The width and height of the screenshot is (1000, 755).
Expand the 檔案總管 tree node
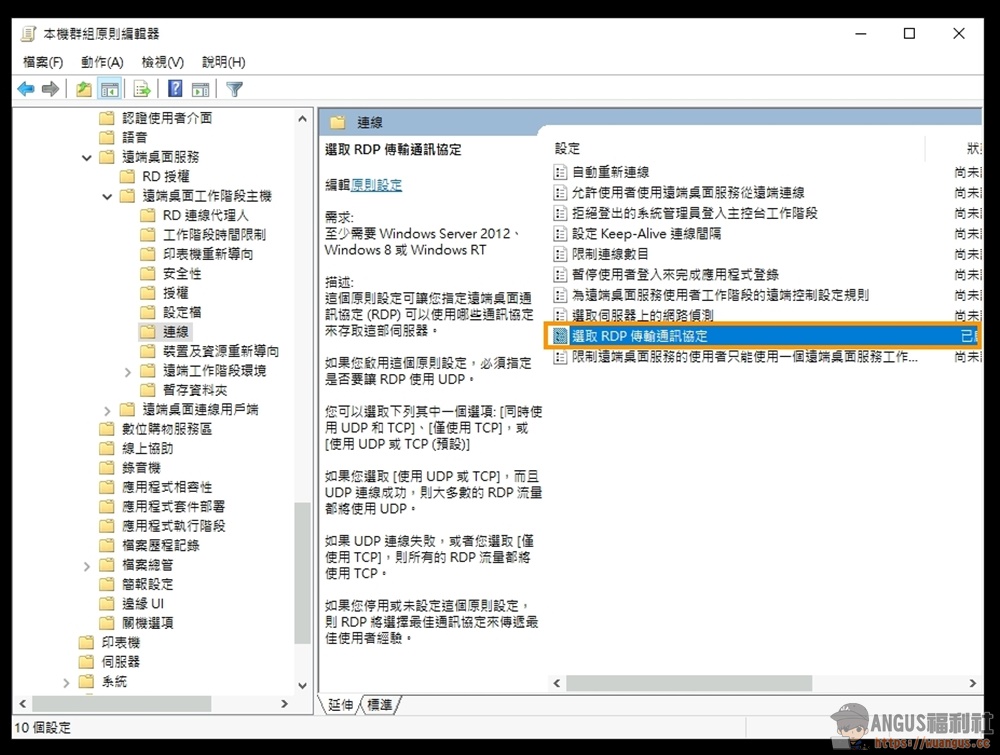pyautogui.click(x=87, y=566)
